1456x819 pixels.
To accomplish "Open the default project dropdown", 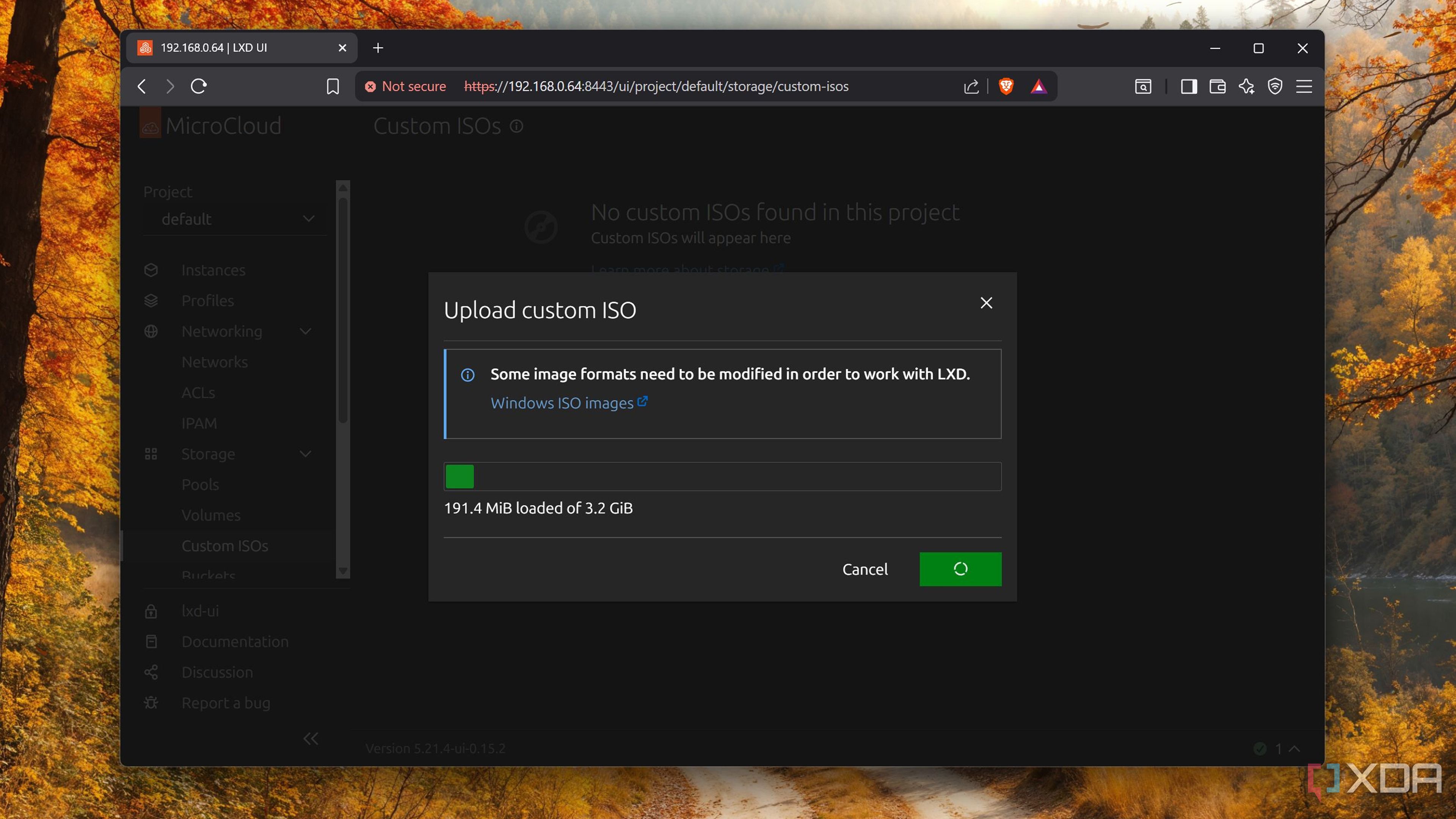I will click(x=235, y=219).
